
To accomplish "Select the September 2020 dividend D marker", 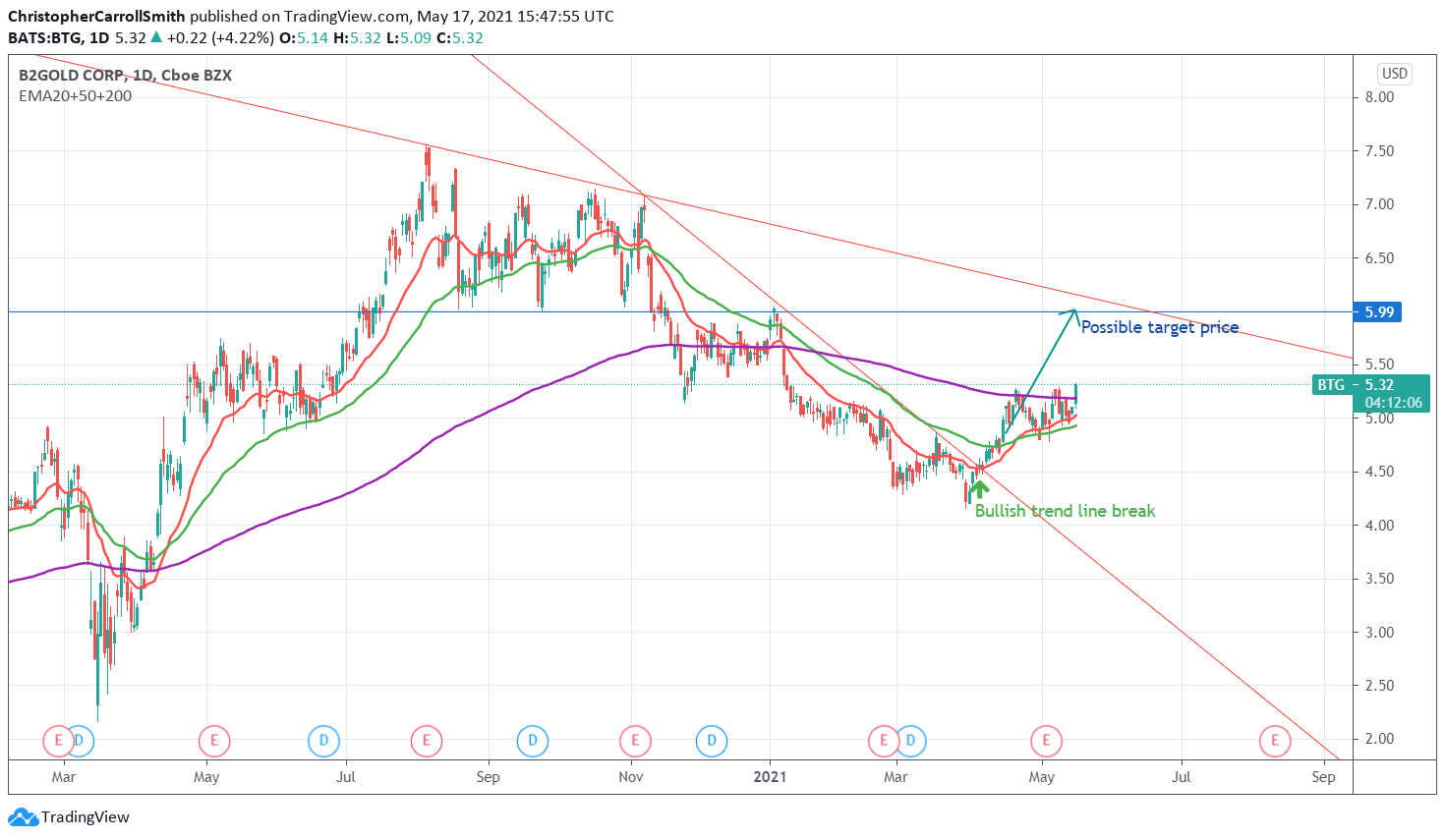I will pyautogui.click(x=532, y=740).
